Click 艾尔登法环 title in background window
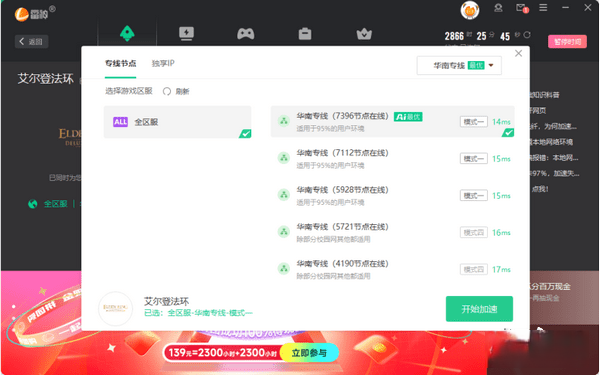The image size is (600, 375). [46, 79]
